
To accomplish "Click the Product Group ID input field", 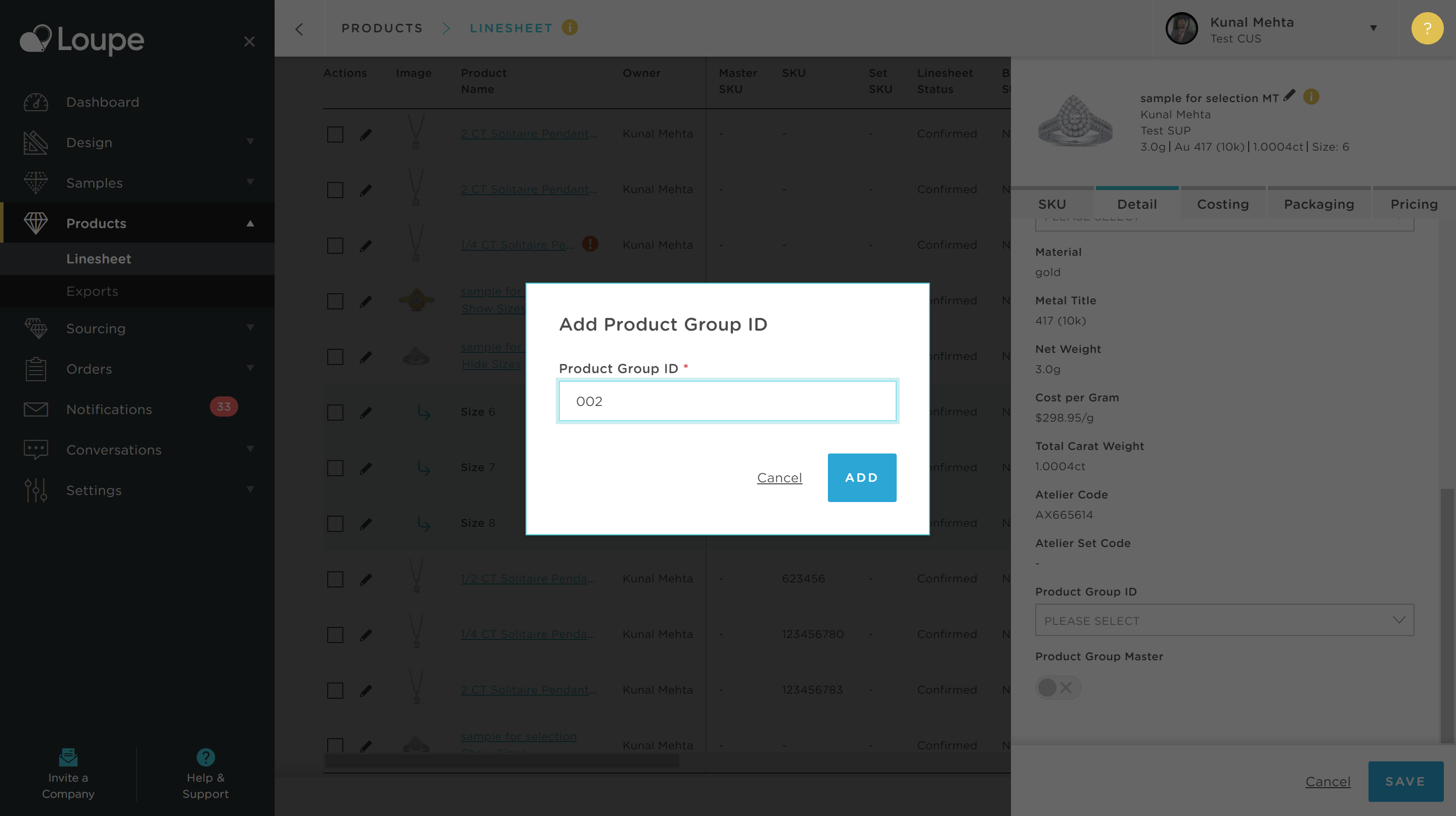I will coord(727,400).
